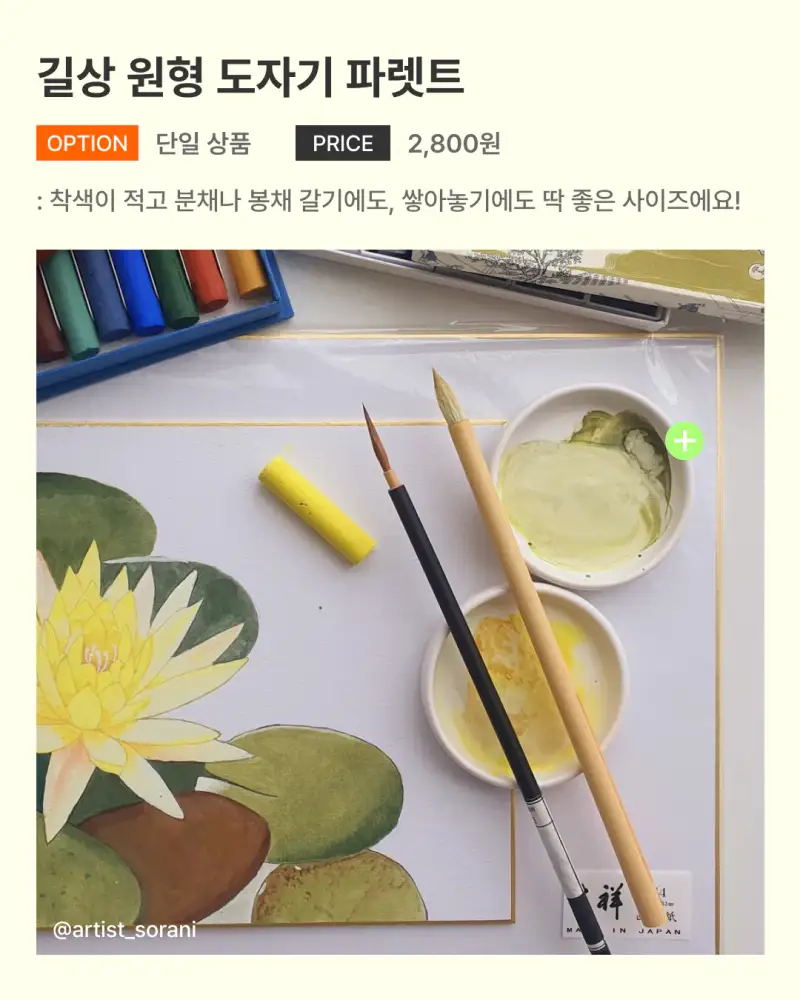Open the @artist_sorani credit link
The height and width of the screenshot is (1000, 800).
124,930
